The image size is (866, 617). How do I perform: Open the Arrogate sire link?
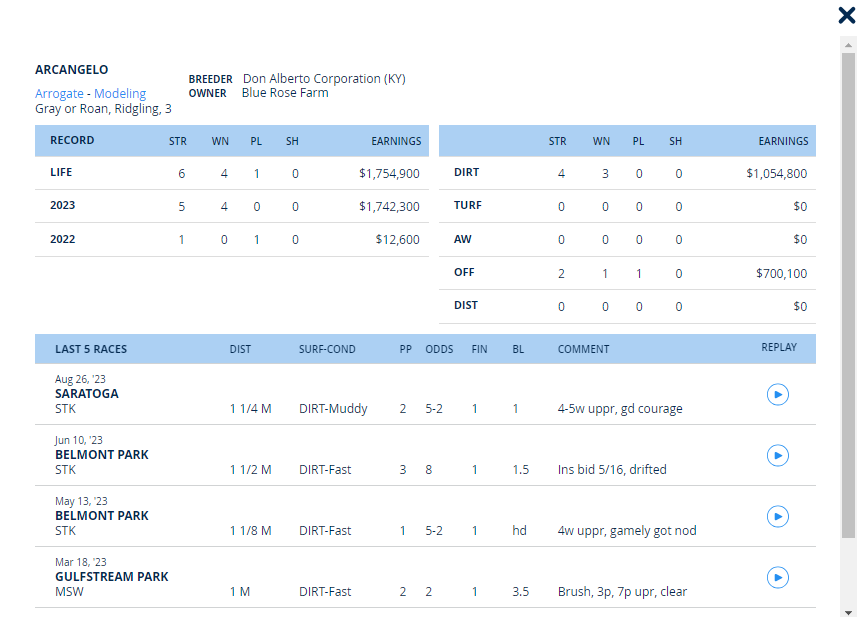59,93
